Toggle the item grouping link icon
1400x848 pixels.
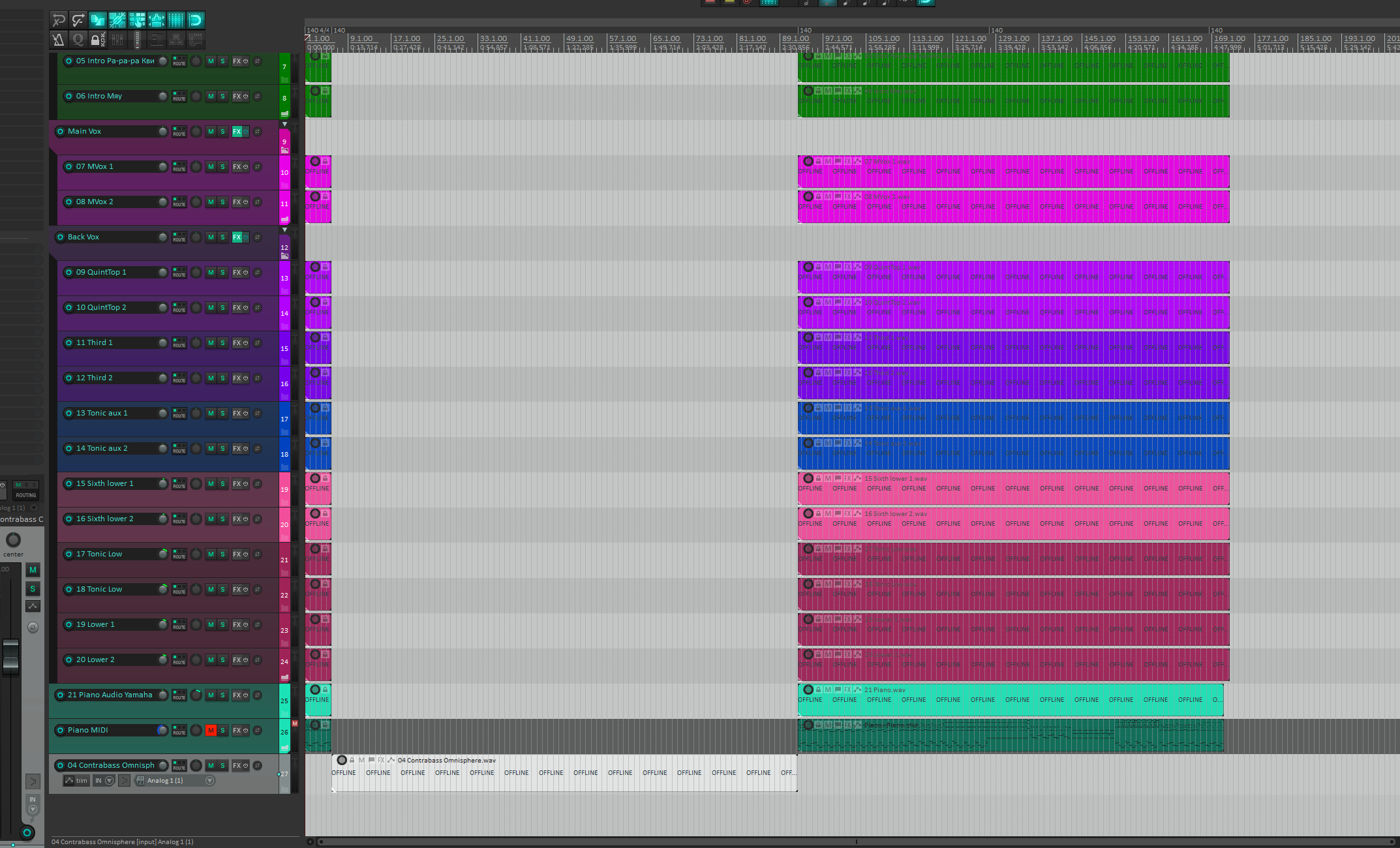pos(117,20)
